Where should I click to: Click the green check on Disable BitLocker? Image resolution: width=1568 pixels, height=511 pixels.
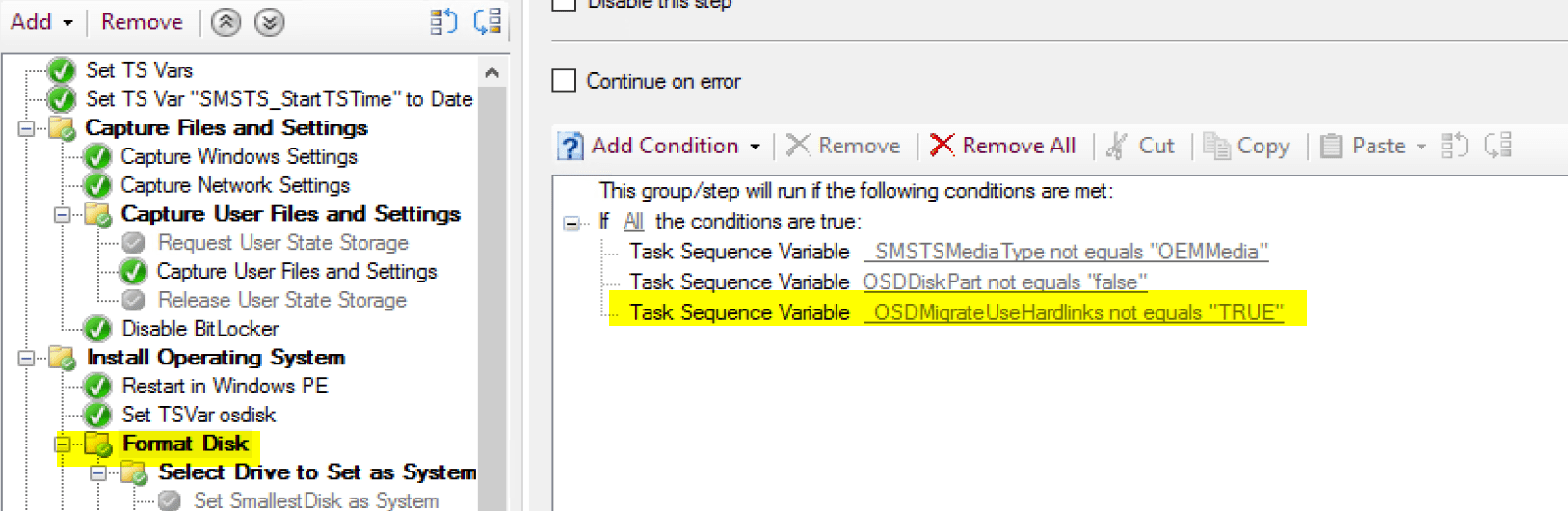pos(97,329)
